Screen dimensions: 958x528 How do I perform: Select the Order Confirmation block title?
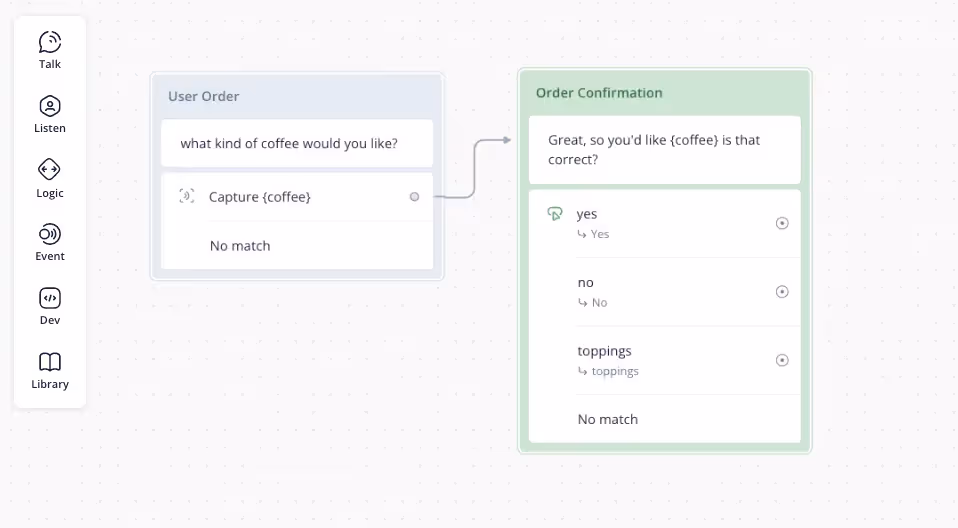tap(599, 93)
